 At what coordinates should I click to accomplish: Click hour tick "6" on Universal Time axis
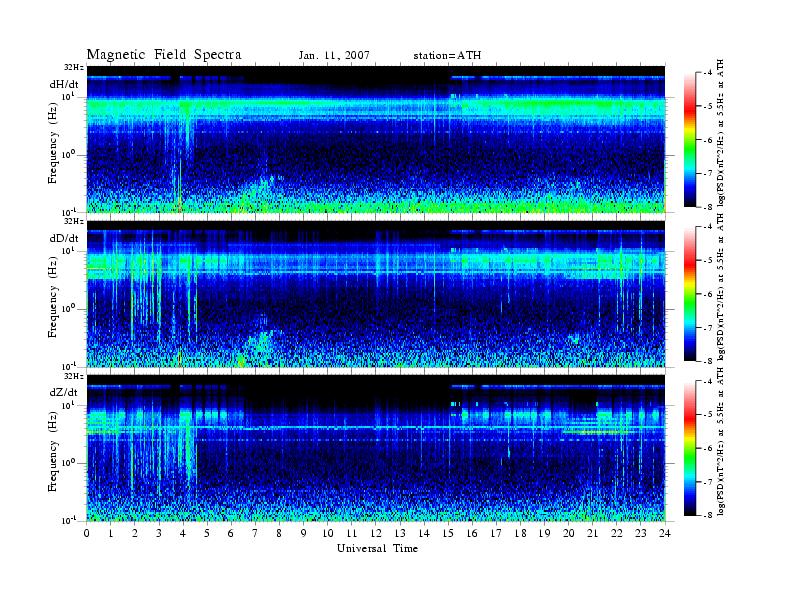pyautogui.click(x=231, y=534)
